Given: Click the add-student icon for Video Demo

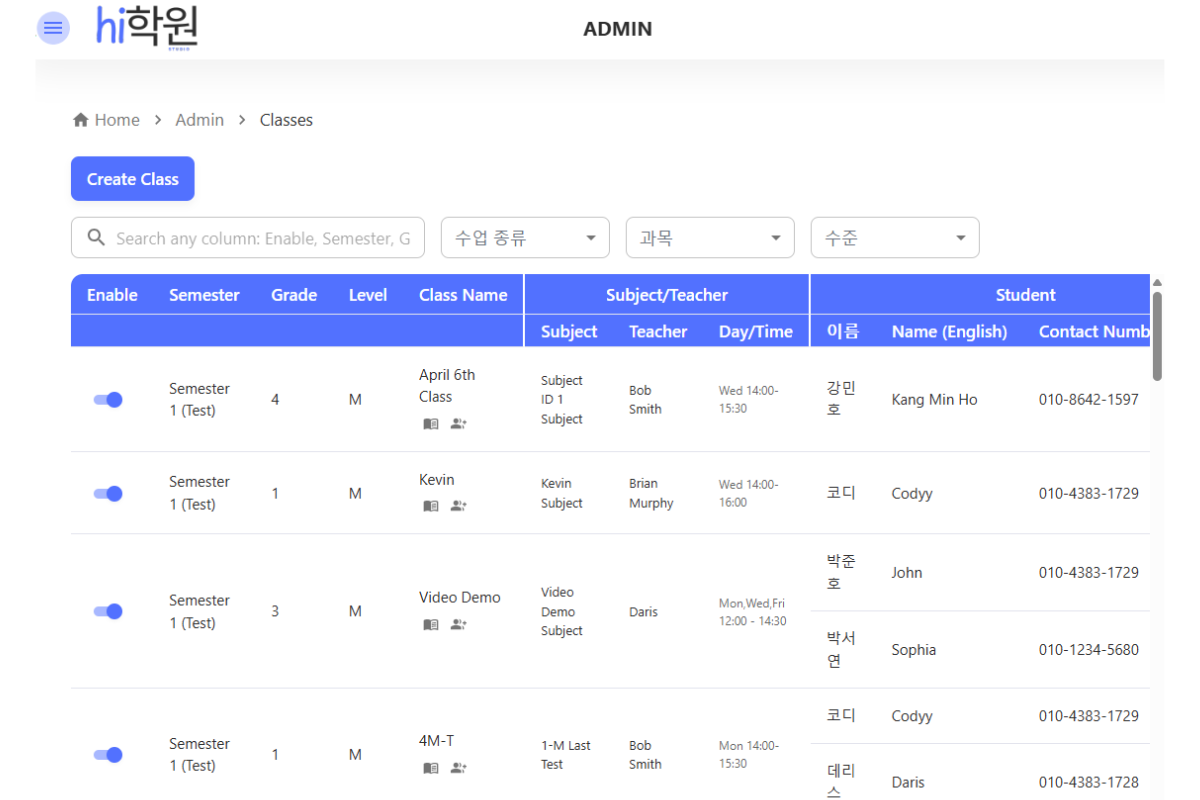Looking at the screenshot, I should click(457, 623).
